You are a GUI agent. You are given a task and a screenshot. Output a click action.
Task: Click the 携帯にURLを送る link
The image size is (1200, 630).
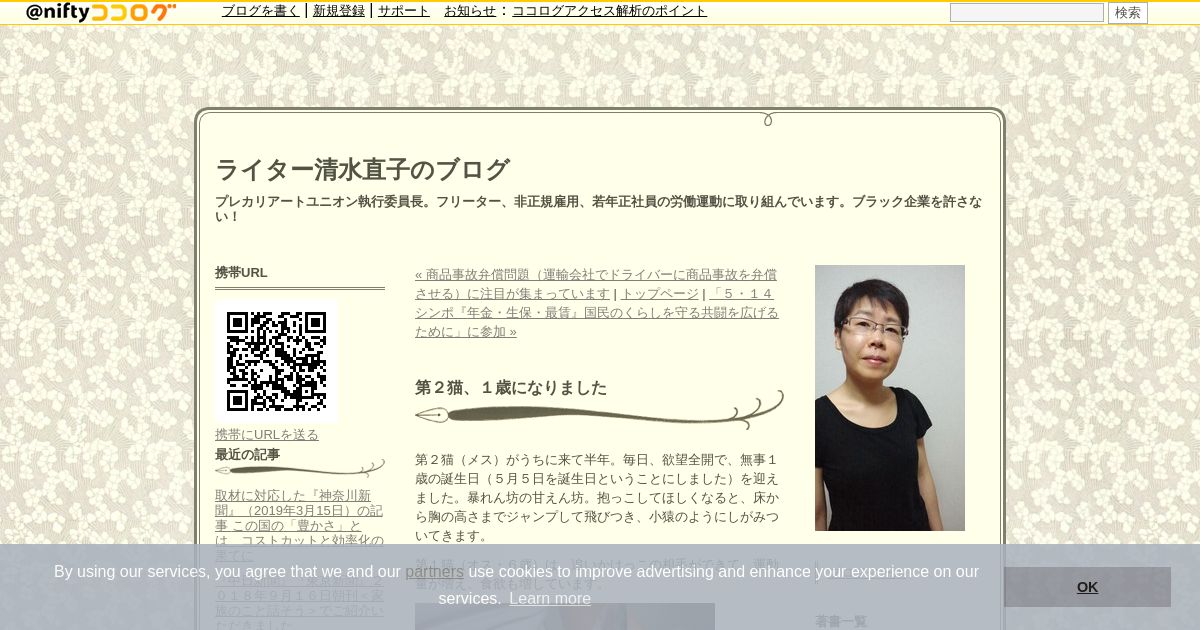point(267,434)
